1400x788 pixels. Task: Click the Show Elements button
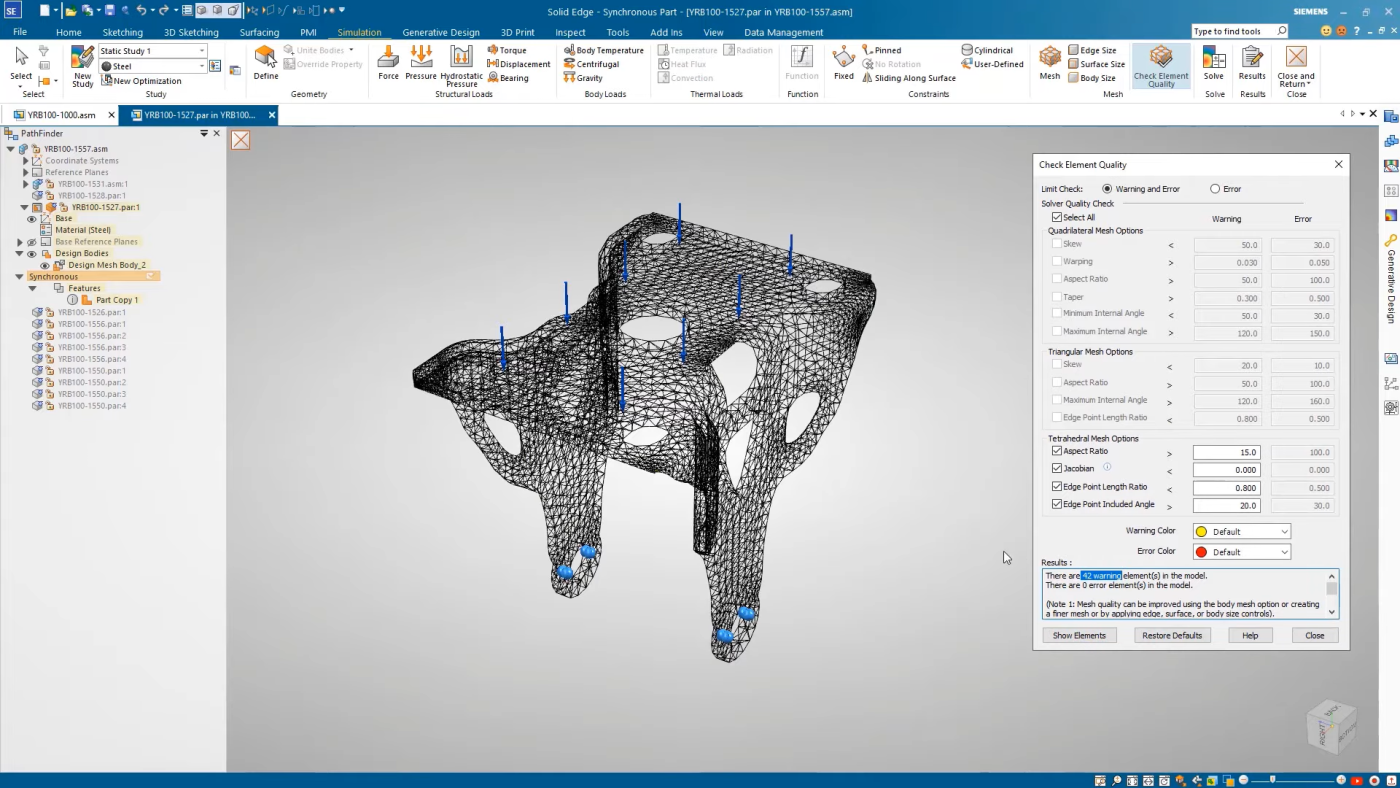point(1079,635)
